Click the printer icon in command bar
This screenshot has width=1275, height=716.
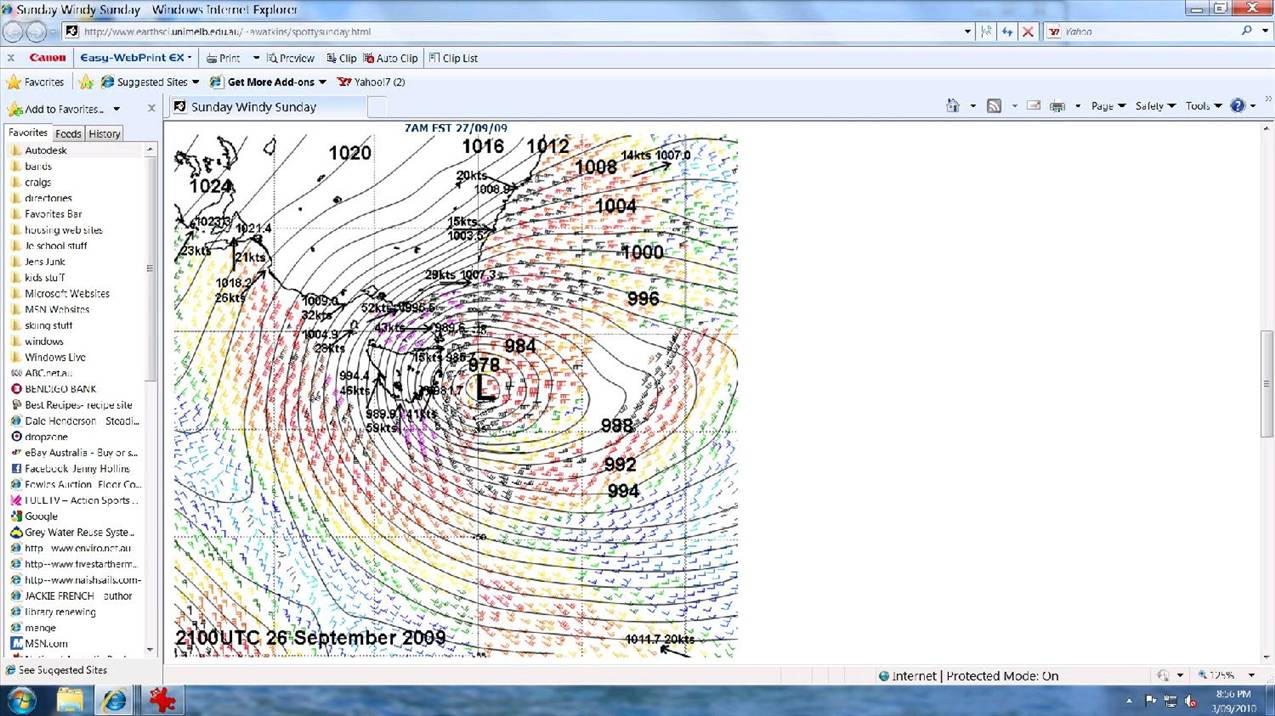[x=1057, y=106]
